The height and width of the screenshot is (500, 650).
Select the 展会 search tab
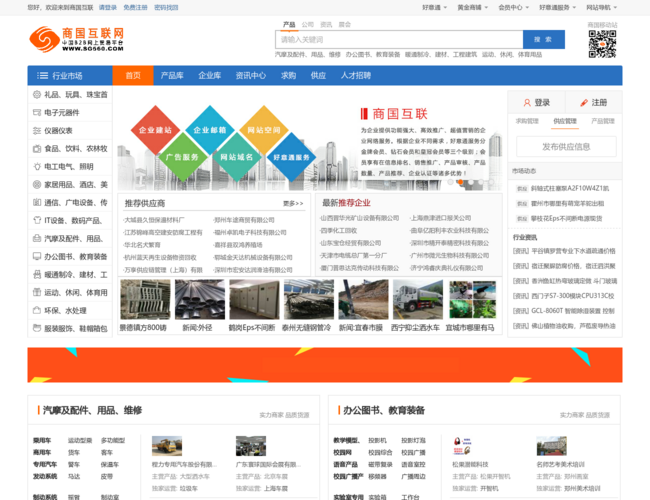(344, 24)
